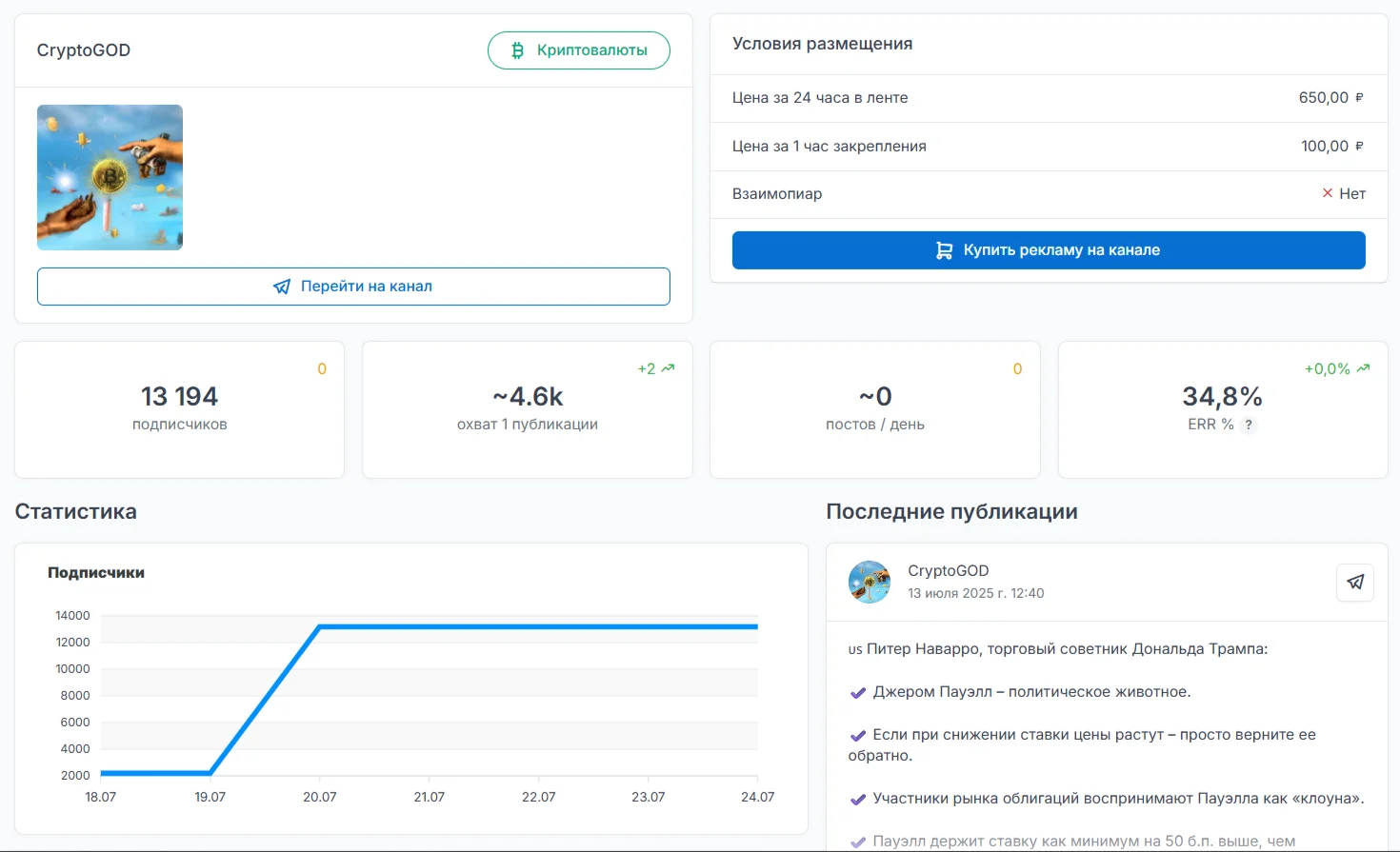The width and height of the screenshot is (1400, 852).
Task: Click the Цена за 24 часа в ленте row label
Action: tap(820, 97)
